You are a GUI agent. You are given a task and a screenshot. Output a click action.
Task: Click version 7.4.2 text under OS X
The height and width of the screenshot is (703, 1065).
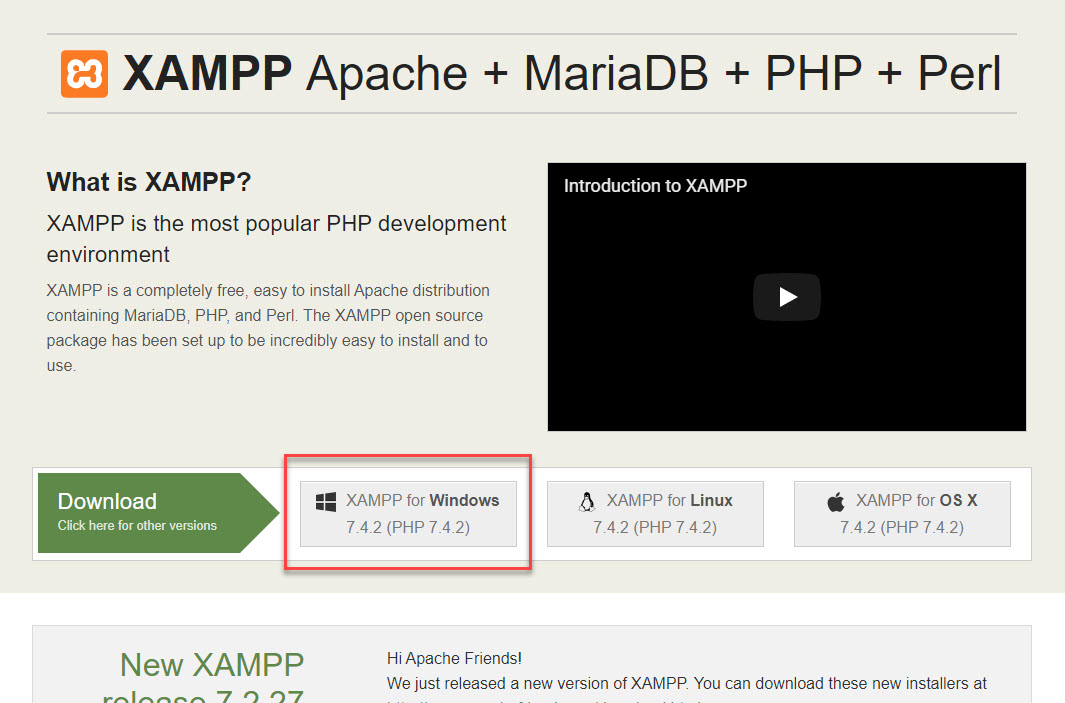tap(902, 527)
